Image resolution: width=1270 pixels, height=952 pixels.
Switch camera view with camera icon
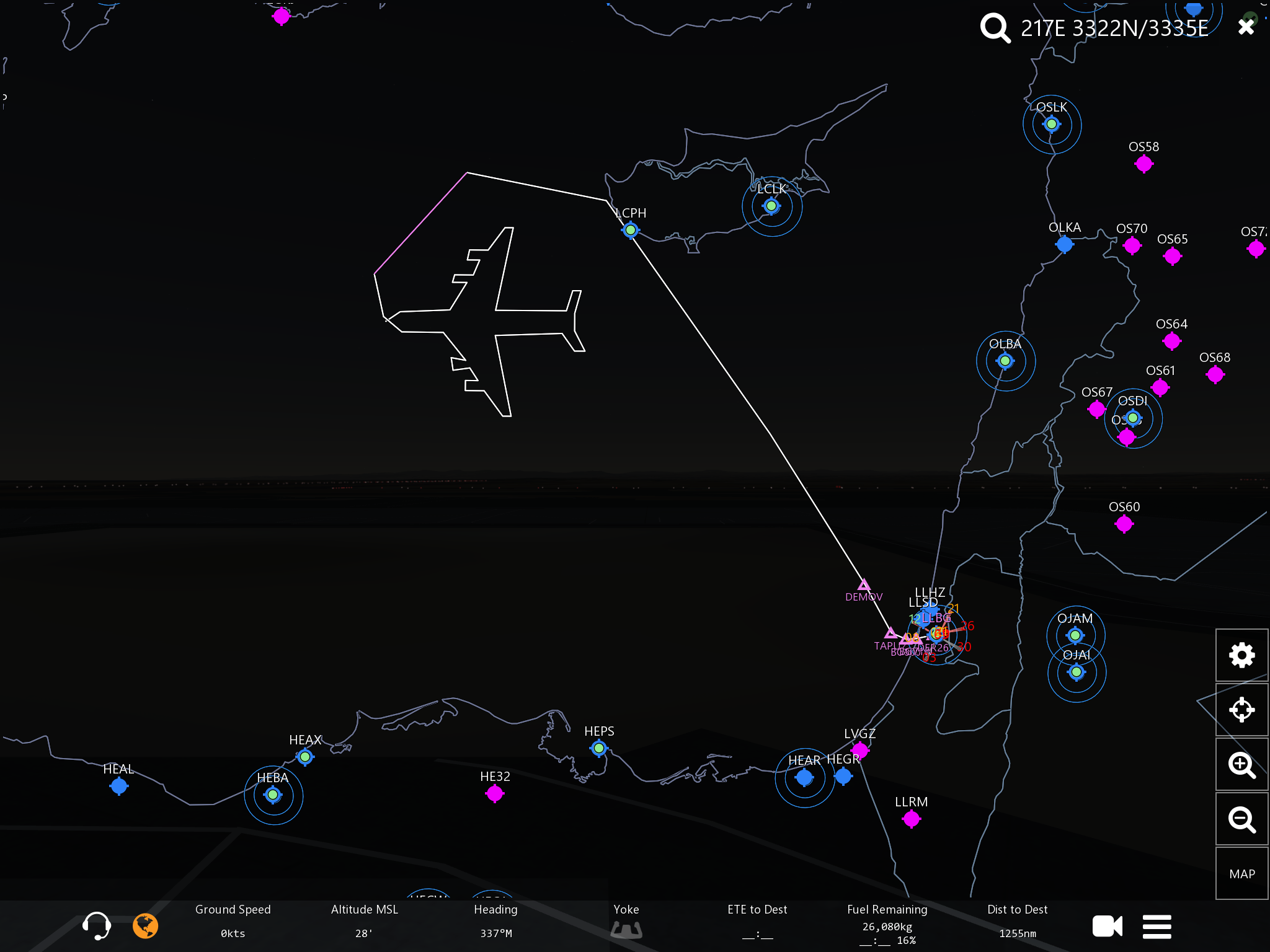tap(1107, 927)
